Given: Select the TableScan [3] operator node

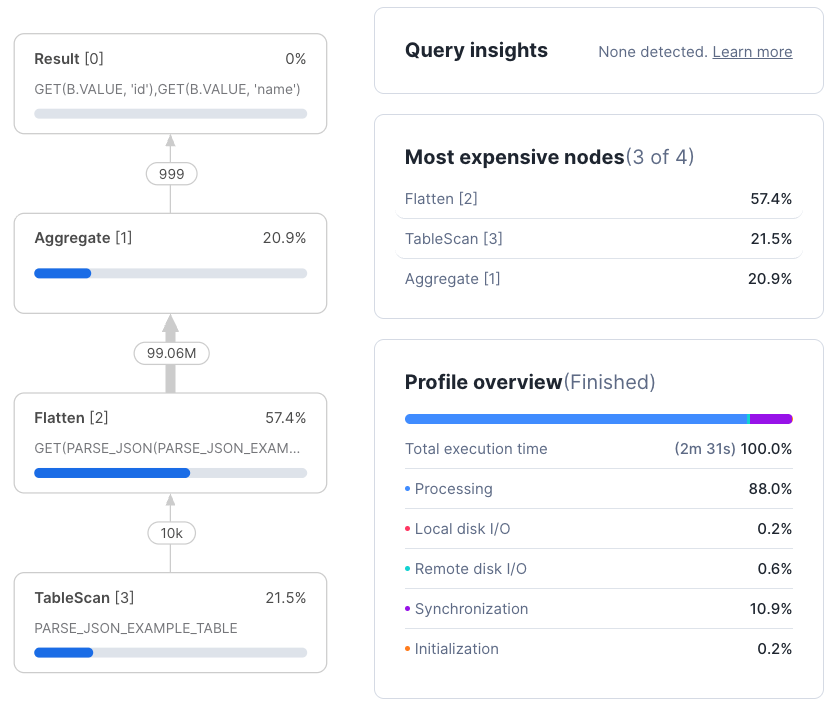Looking at the screenshot, I should pyautogui.click(x=170, y=622).
